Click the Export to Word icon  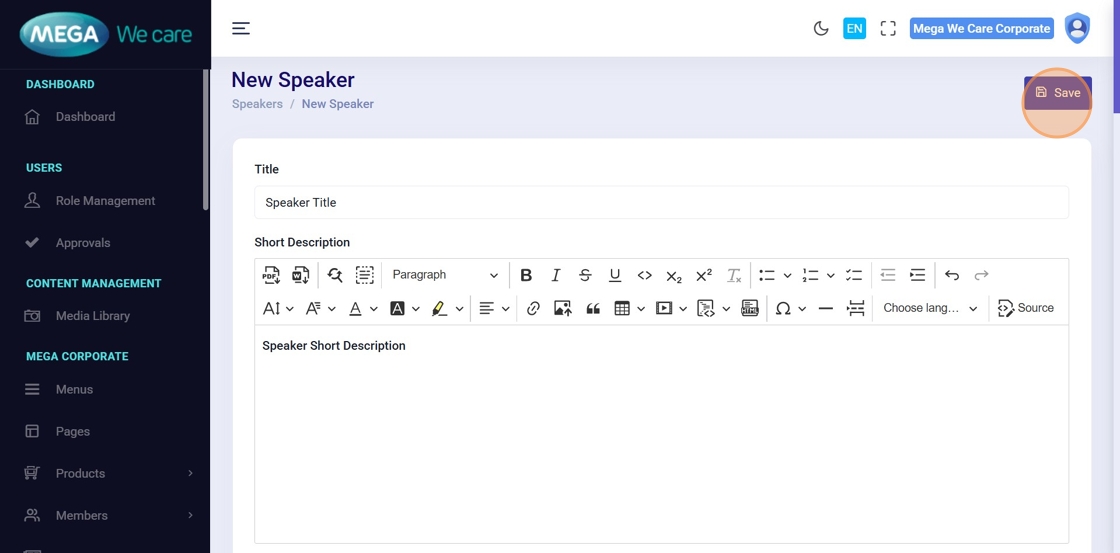pos(300,275)
